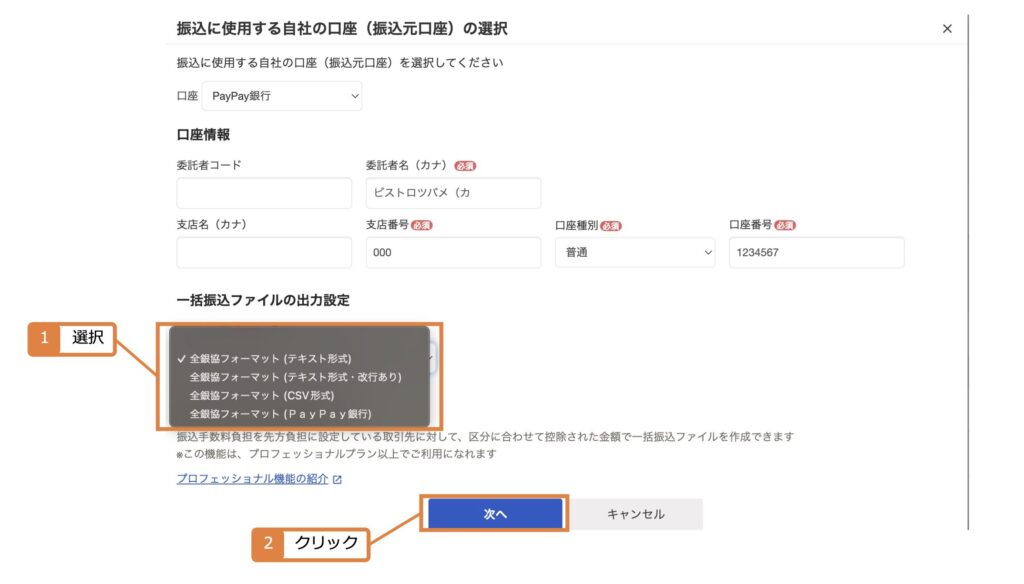Click the 次へ button

pyautogui.click(x=495, y=514)
